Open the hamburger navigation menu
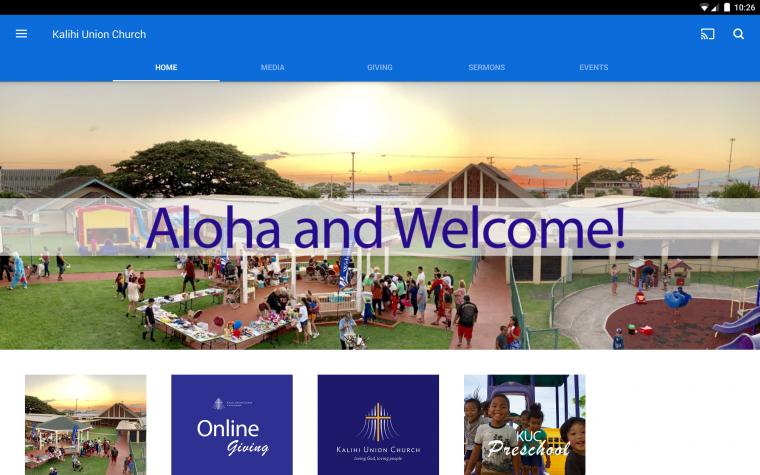This screenshot has width=760, height=475. [x=21, y=34]
